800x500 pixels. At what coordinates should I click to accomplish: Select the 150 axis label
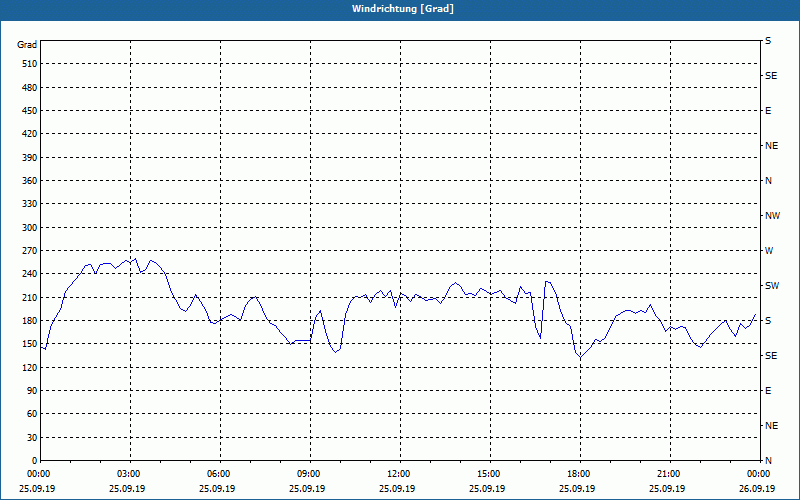tap(30, 343)
